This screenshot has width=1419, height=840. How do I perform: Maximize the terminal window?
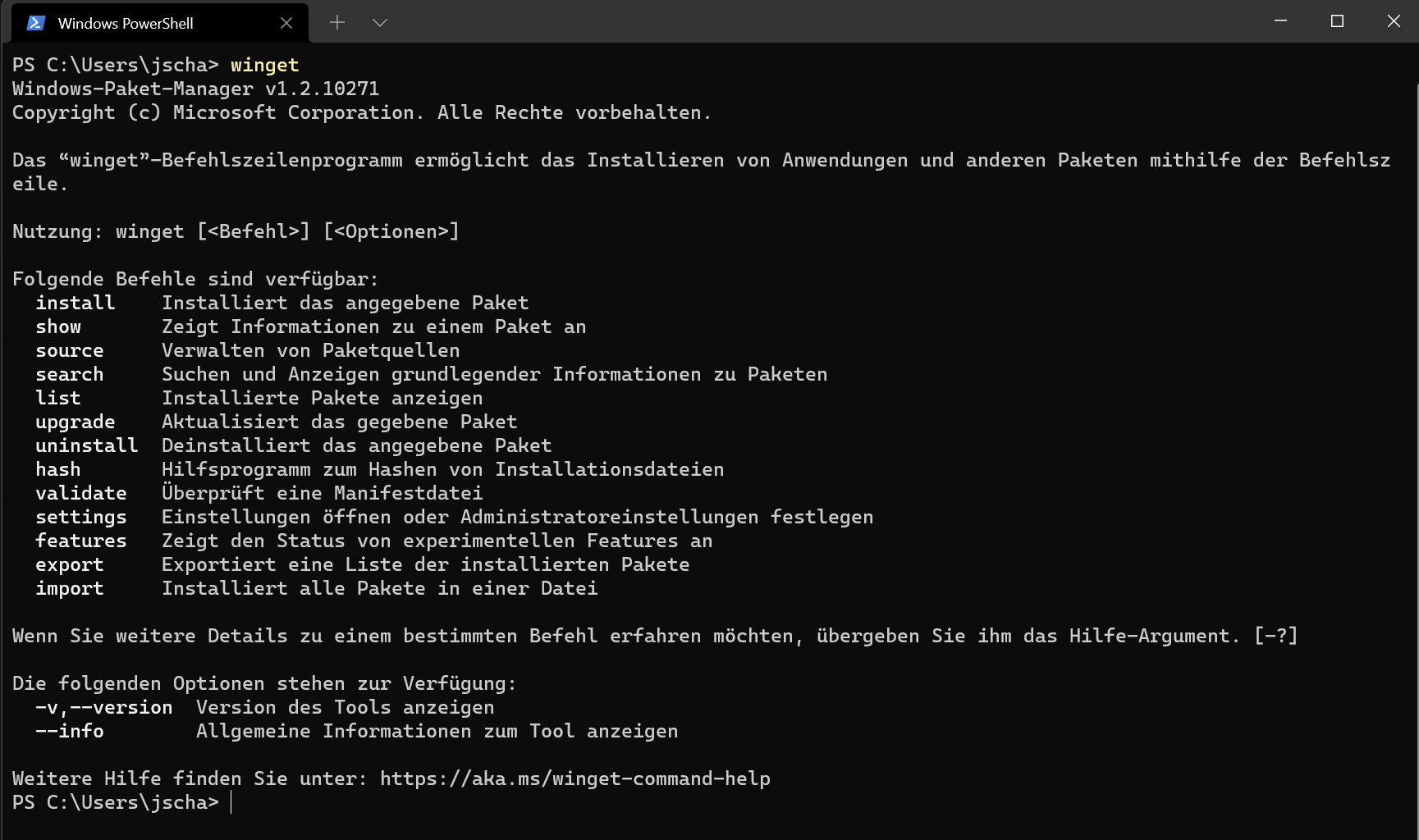pos(1337,21)
